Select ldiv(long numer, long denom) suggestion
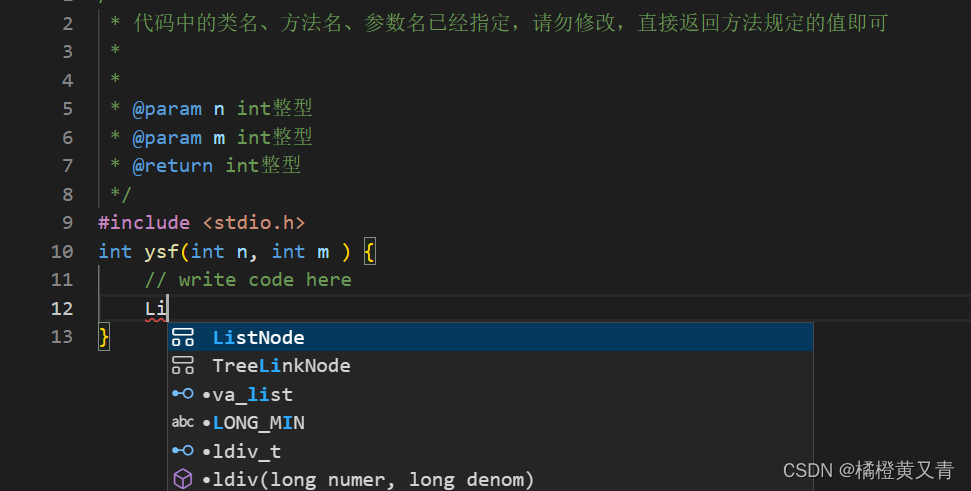This screenshot has height=491, width=971. click(490, 479)
